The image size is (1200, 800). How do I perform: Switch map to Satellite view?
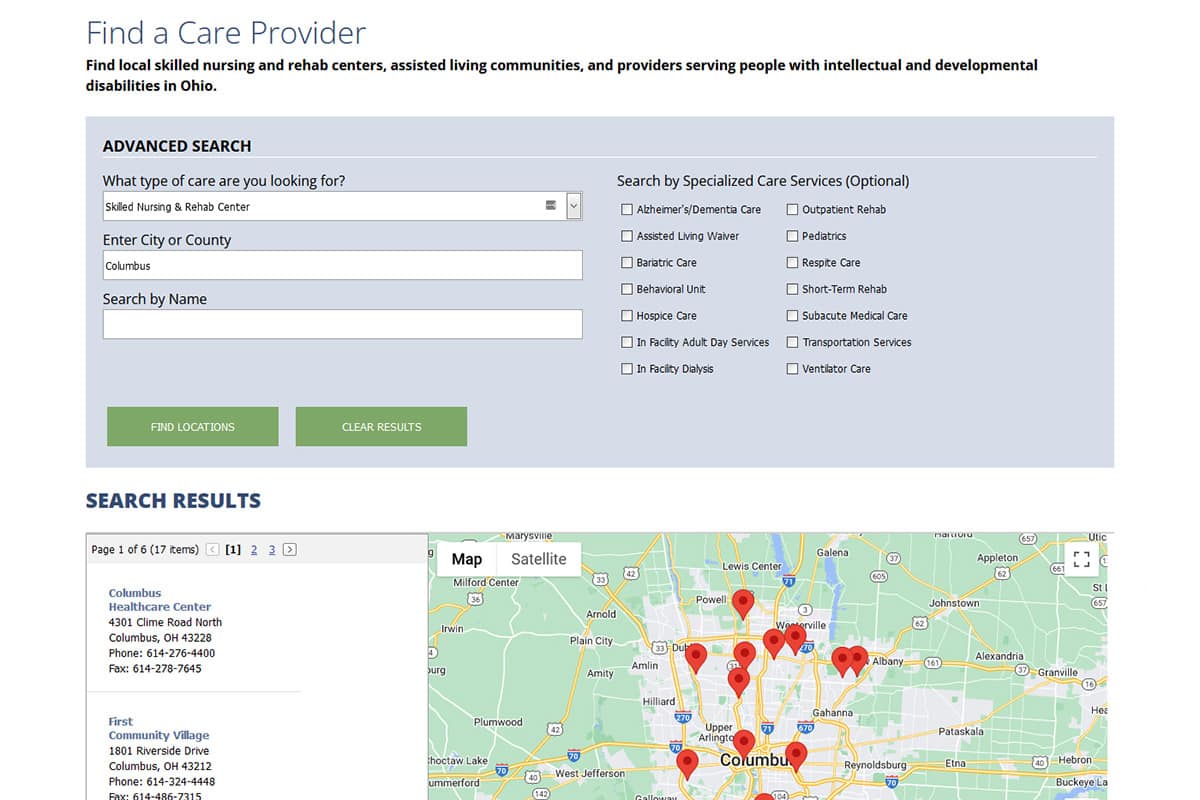(538, 559)
